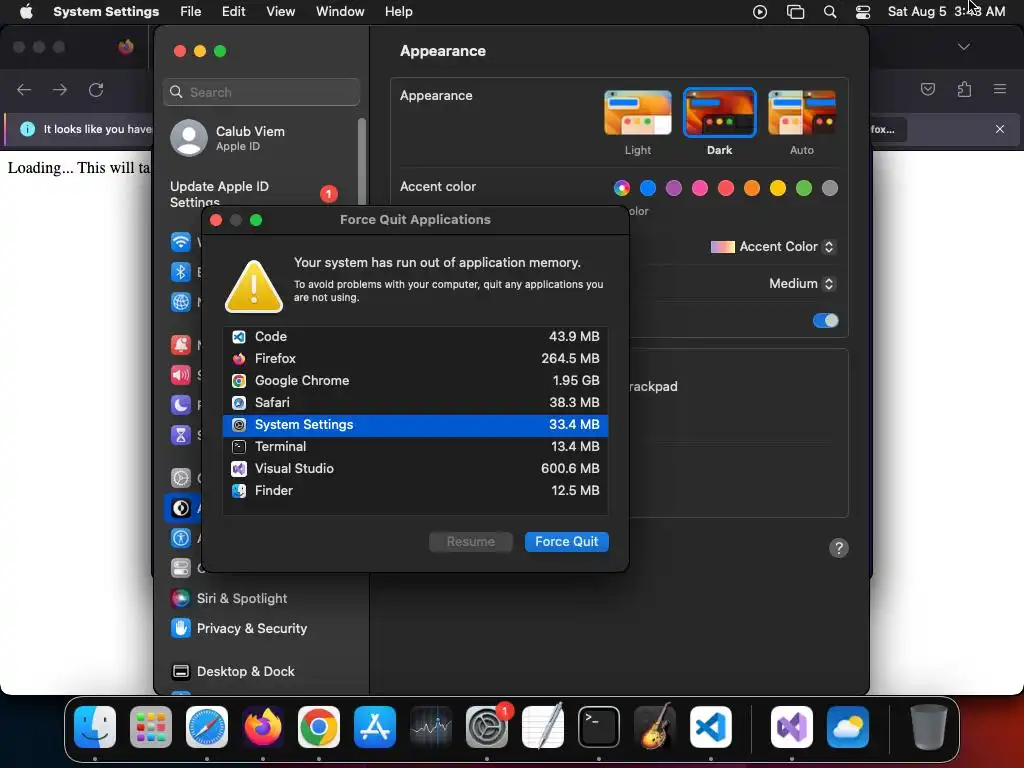Open the File menu
The height and width of the screenshot is (768, 1024).
point(191,12)
